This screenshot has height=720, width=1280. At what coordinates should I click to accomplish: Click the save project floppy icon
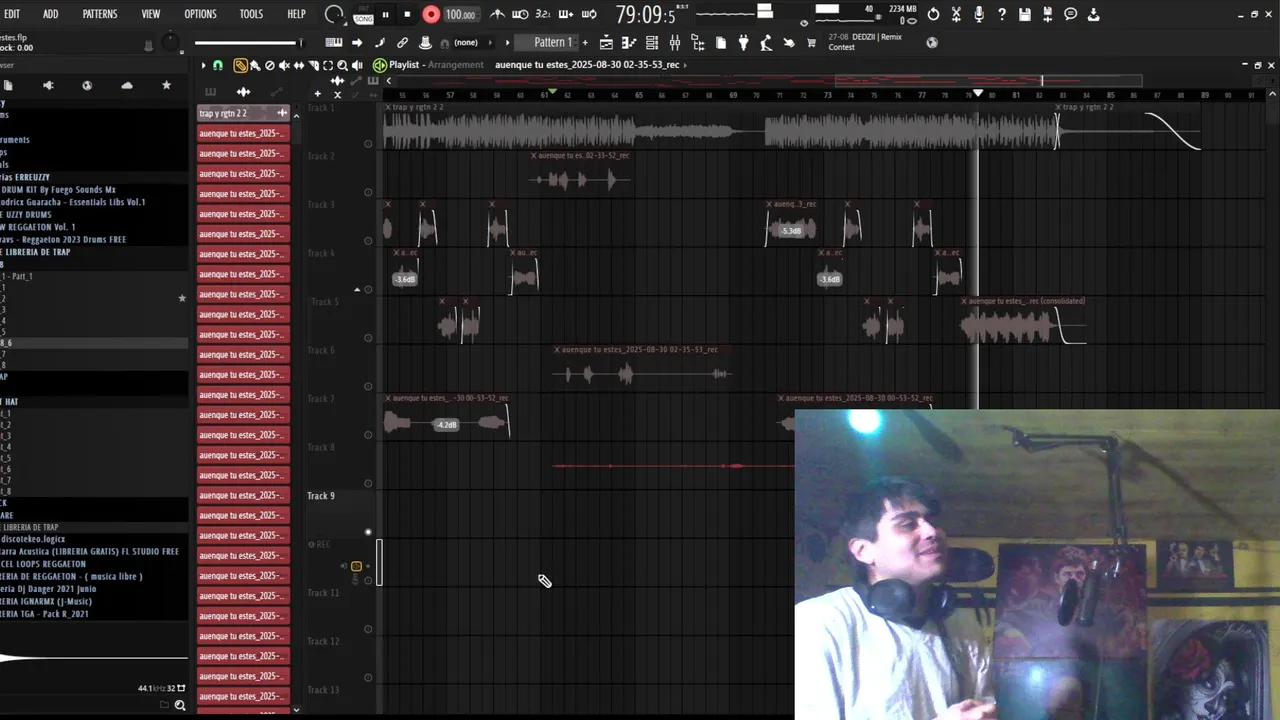coord(1025,14)
